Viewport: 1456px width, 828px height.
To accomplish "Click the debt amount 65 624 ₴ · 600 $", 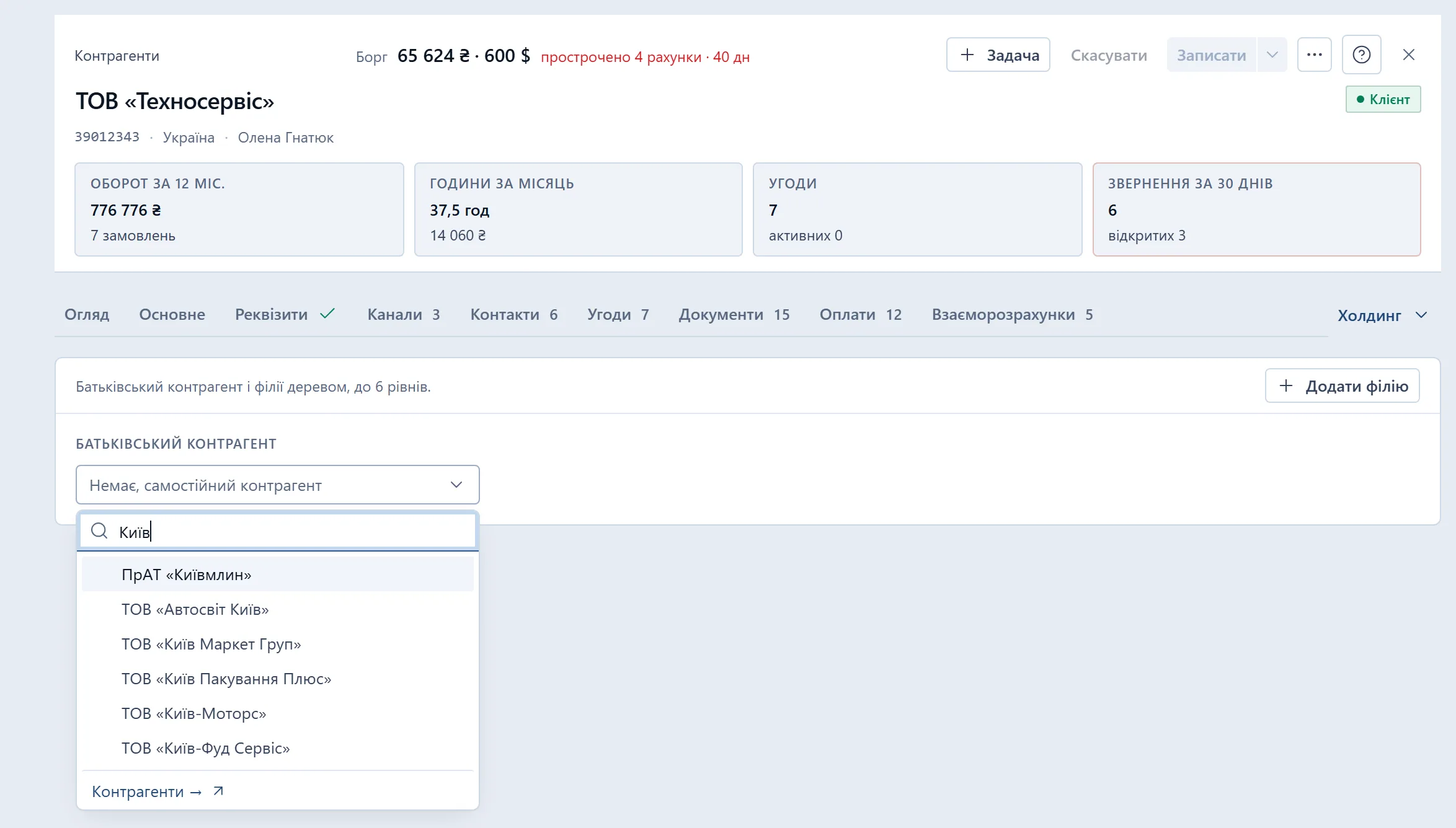I will click(463, 56).
